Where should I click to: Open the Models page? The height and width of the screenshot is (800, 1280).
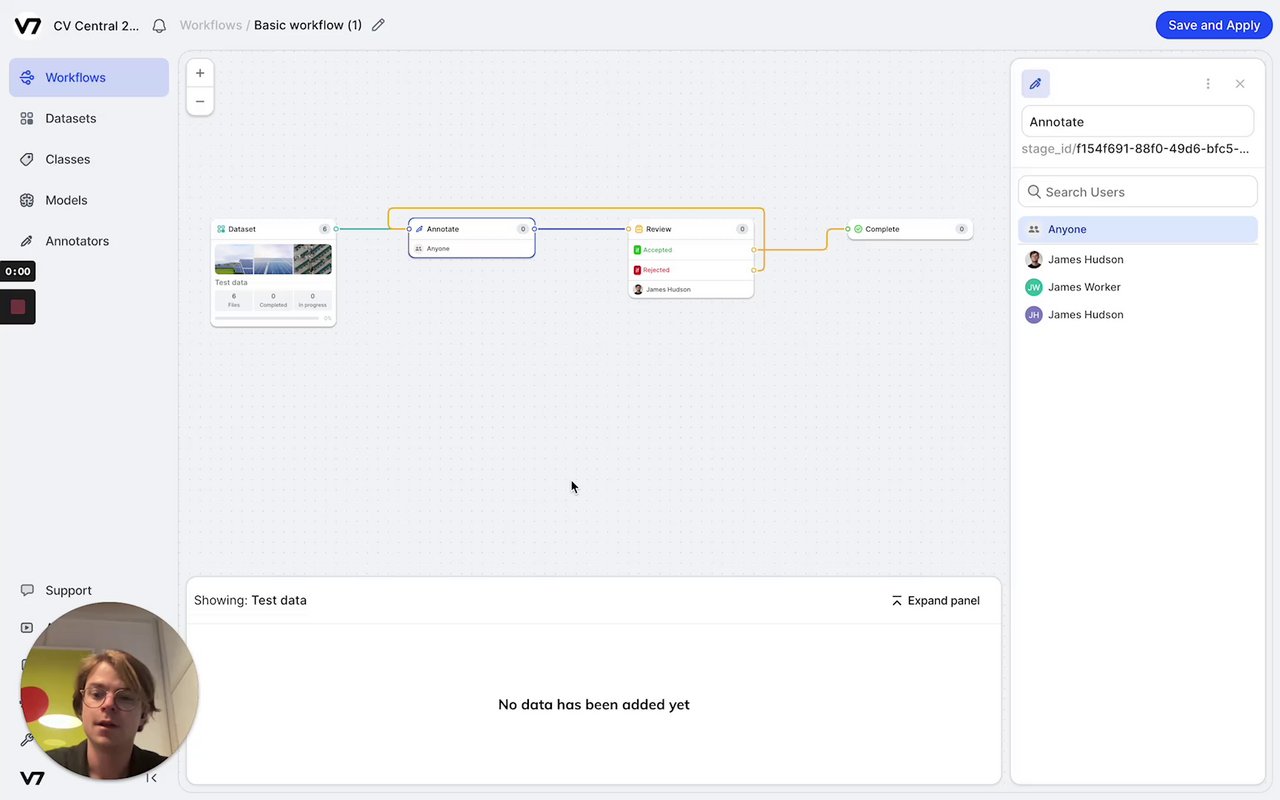pyautogui.click(x=66, y=200)
